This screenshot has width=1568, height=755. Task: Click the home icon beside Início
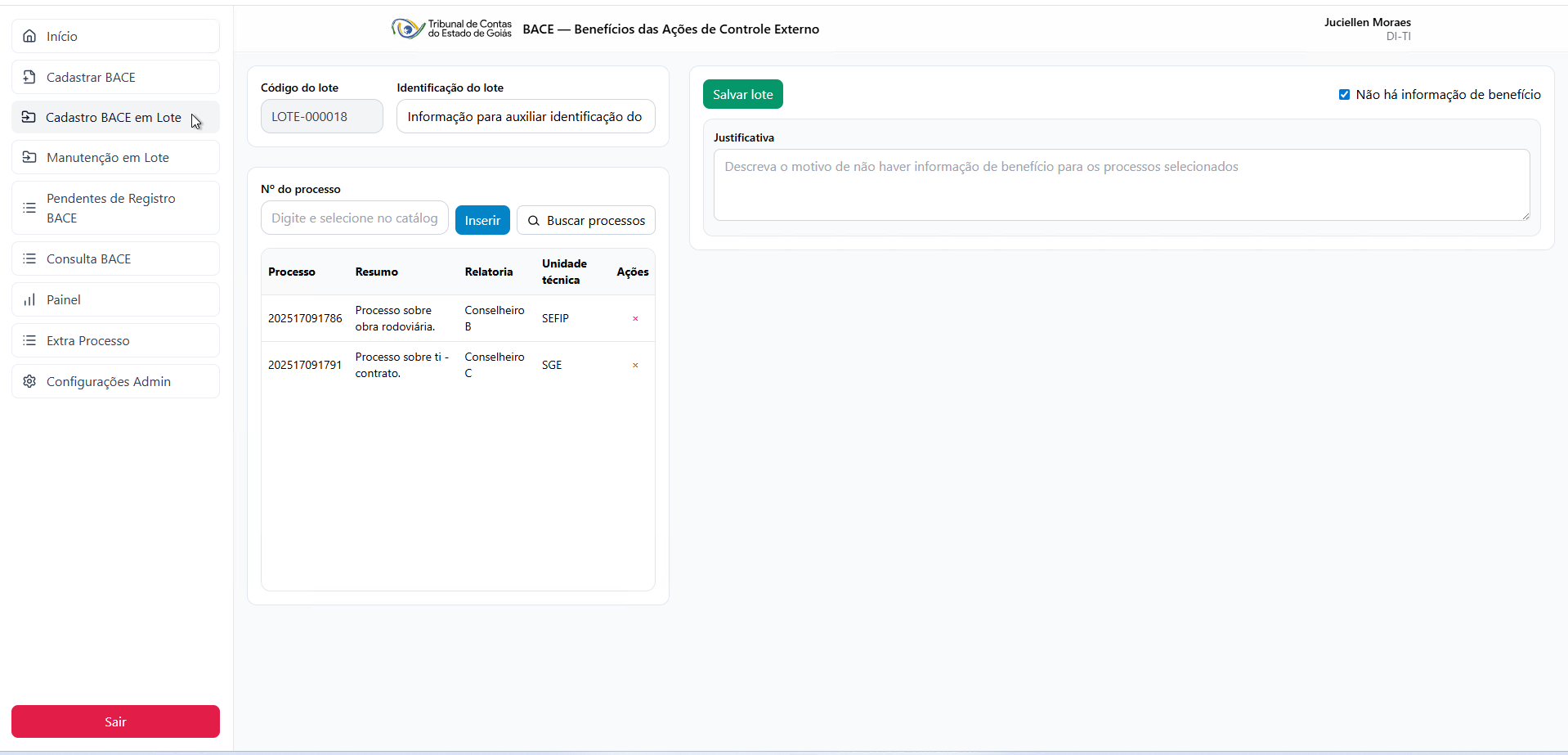29,36
